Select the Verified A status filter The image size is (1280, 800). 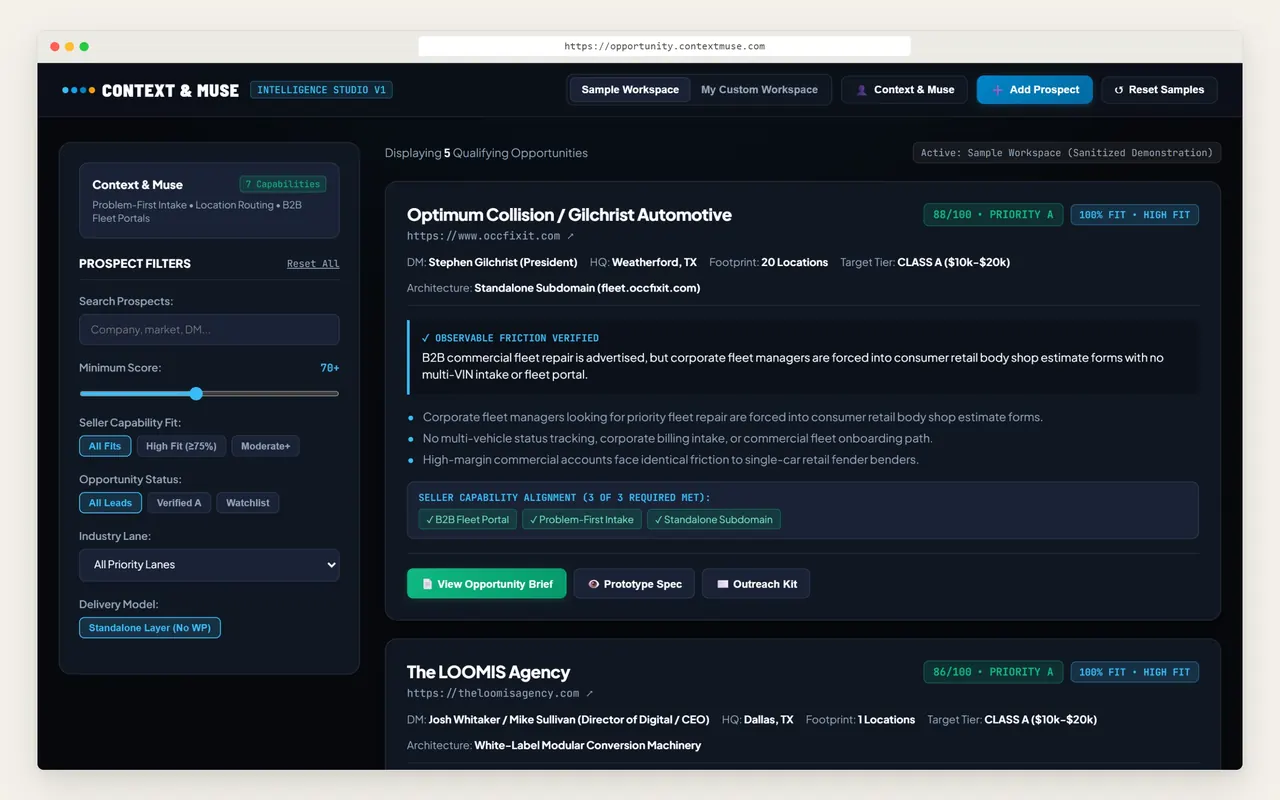pyautogui.click(x=179, y=503)
